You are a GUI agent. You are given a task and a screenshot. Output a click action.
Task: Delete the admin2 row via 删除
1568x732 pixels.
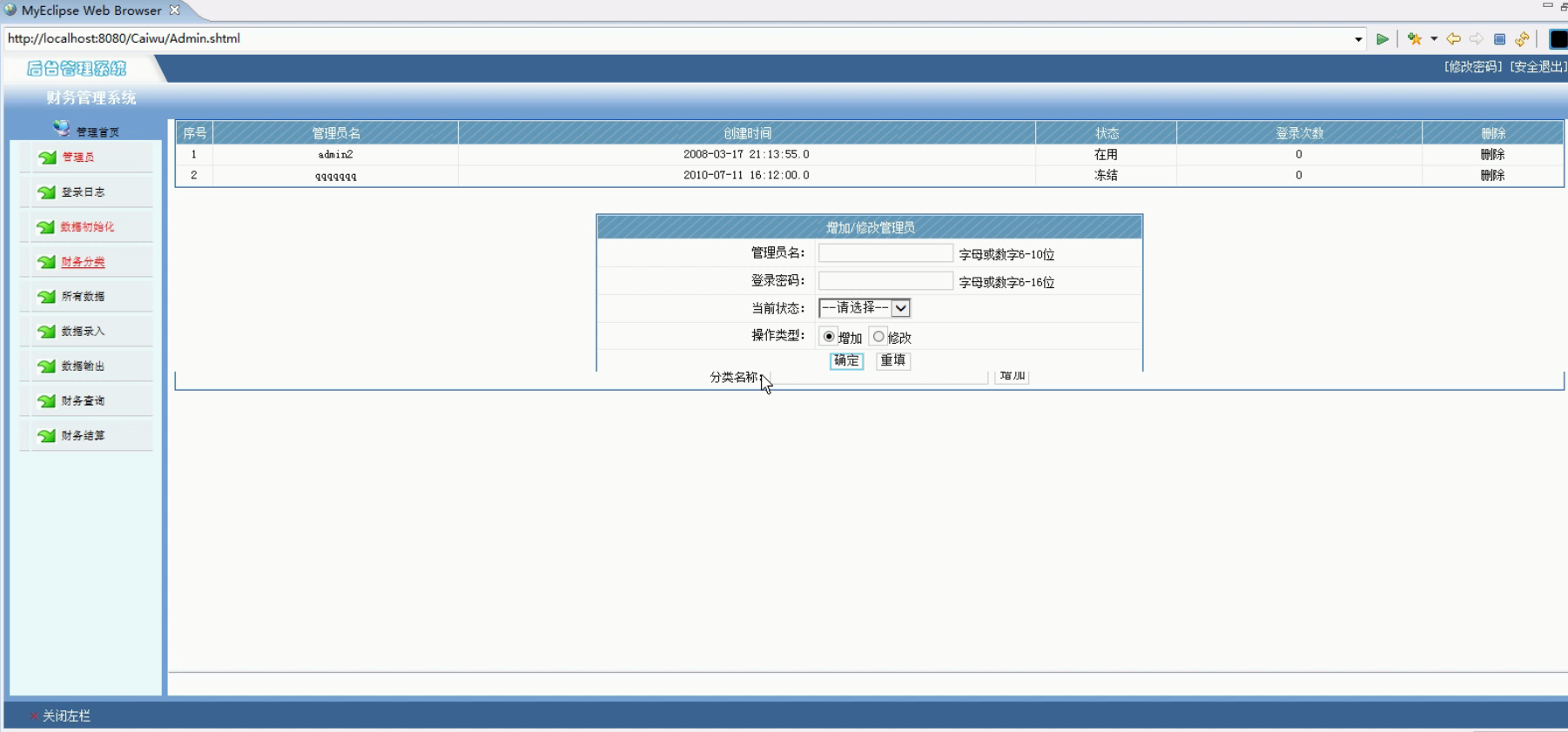[1492, 154]
